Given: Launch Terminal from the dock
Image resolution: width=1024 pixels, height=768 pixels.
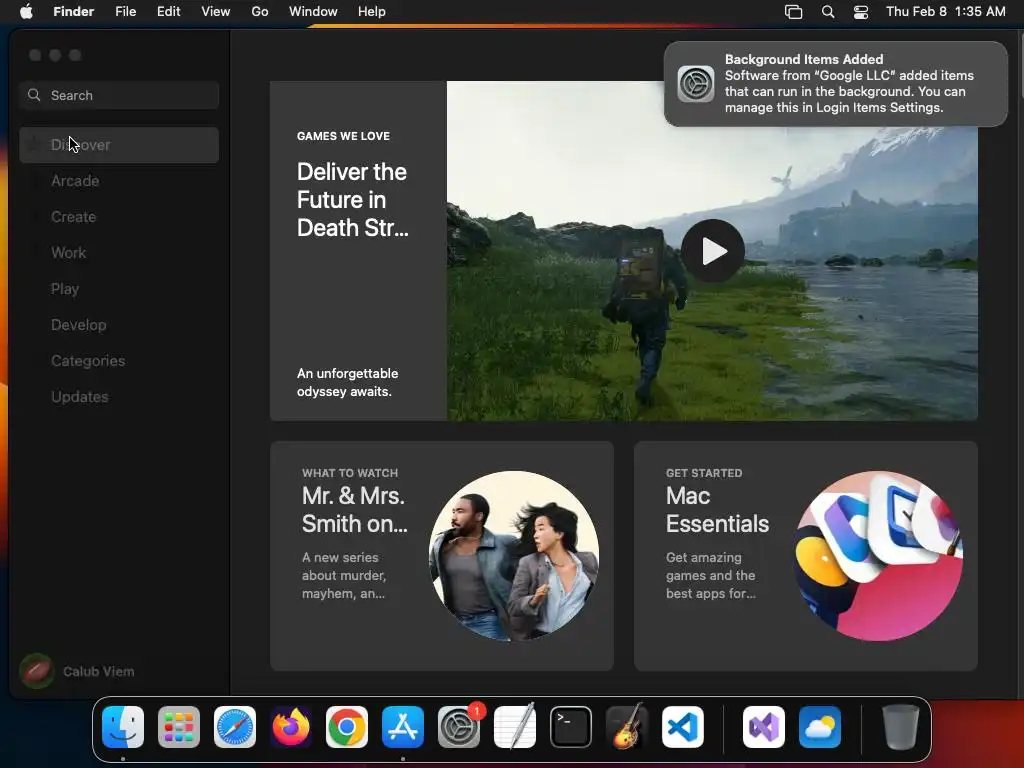Looking at the screenshot, I should 571,727.
